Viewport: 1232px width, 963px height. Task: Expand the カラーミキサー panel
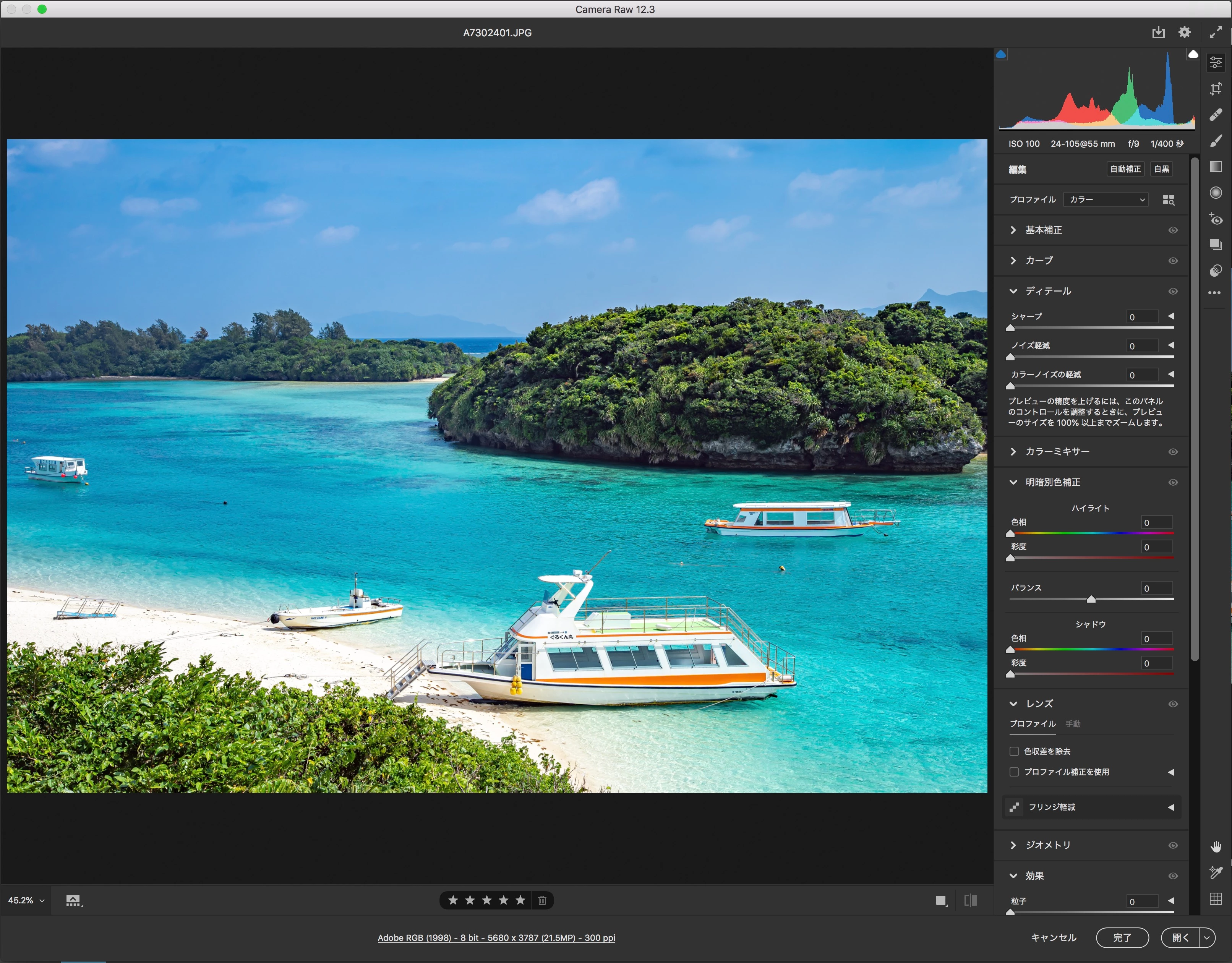tap(1057, 451)
